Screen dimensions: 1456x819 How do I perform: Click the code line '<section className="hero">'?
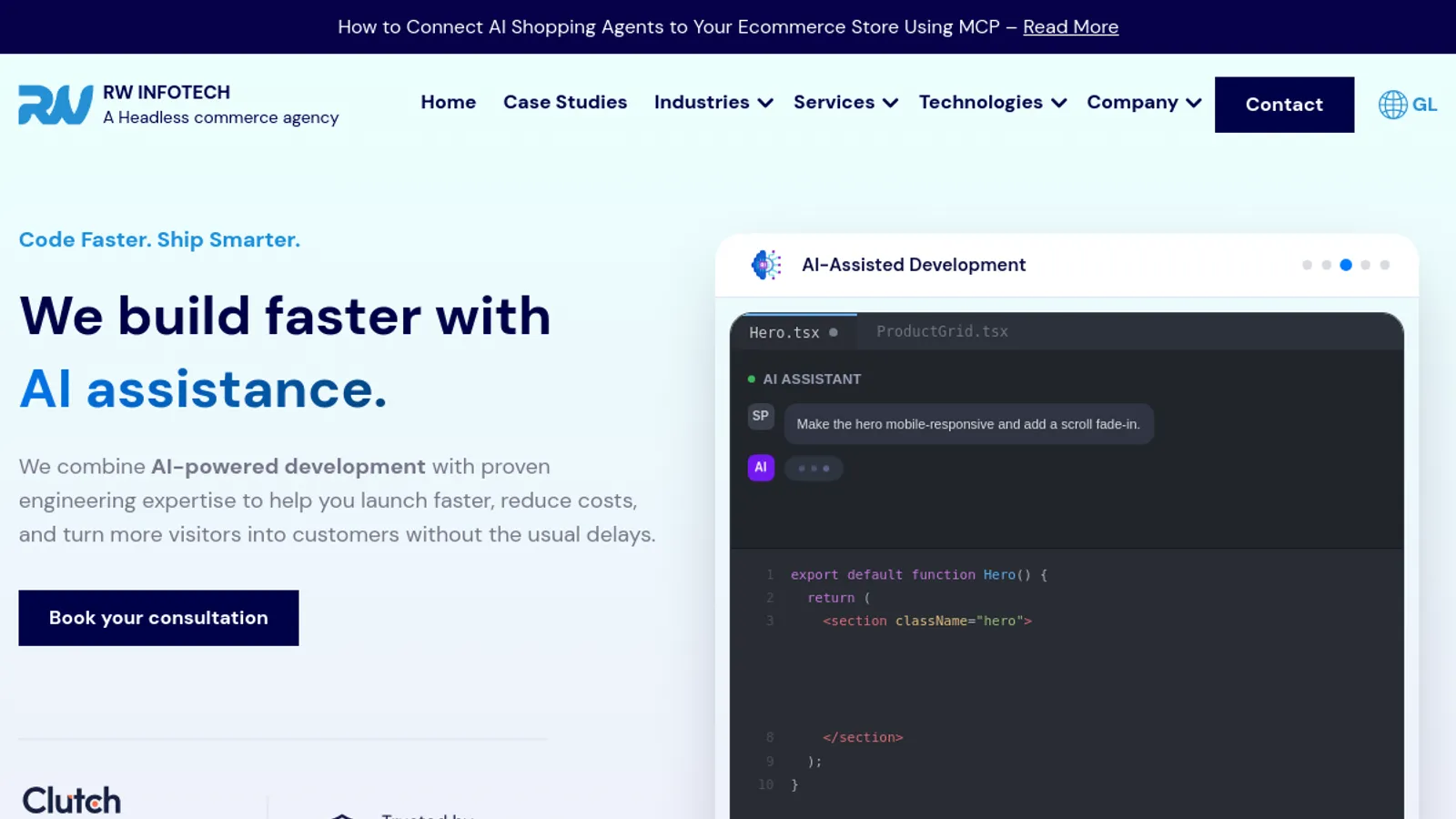927,621
